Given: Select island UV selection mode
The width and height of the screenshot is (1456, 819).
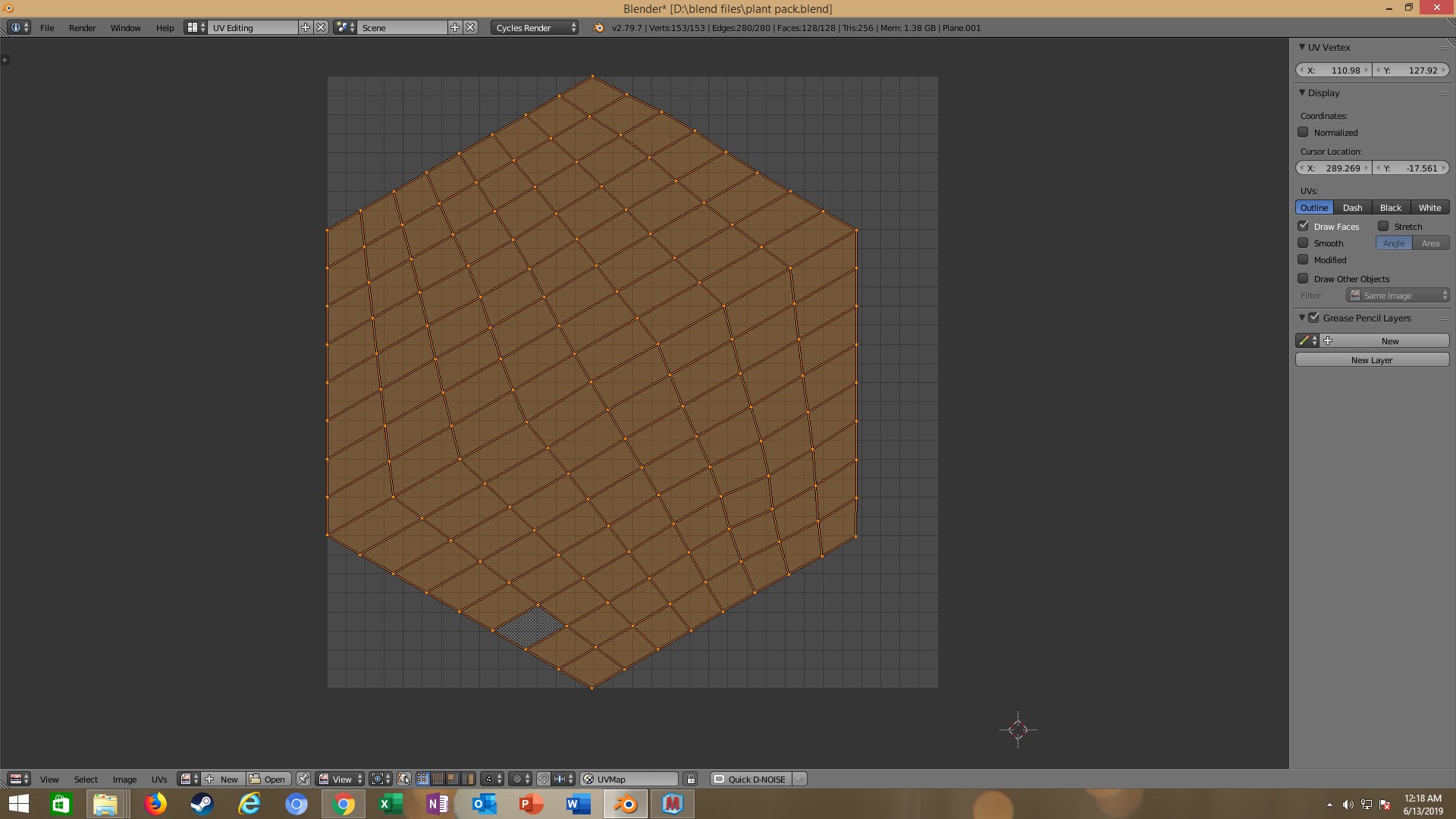Looking at the screenshot, I should (x=469, y=779).
